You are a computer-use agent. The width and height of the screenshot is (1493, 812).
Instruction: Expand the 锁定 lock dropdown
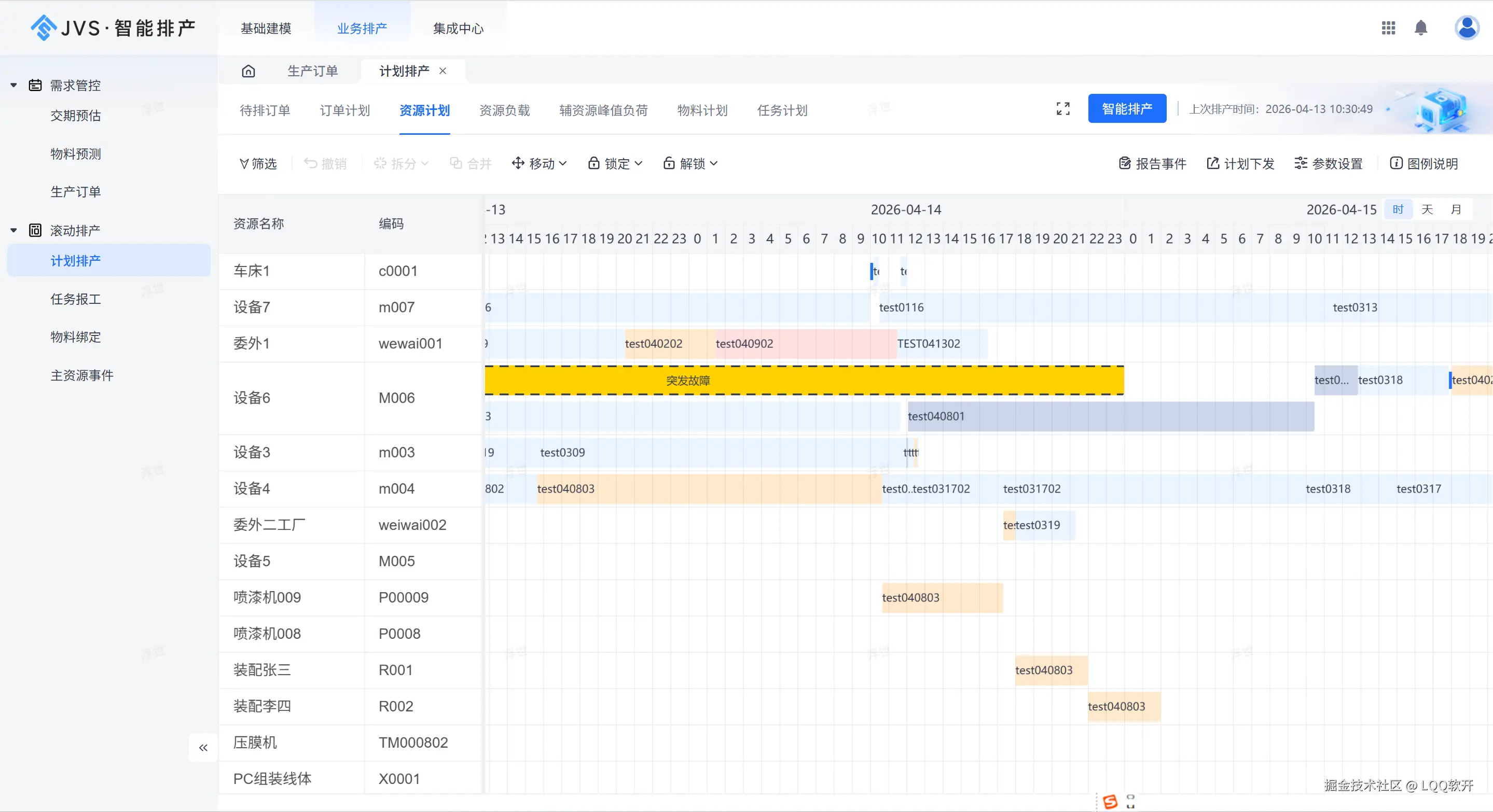click(616, 164)
